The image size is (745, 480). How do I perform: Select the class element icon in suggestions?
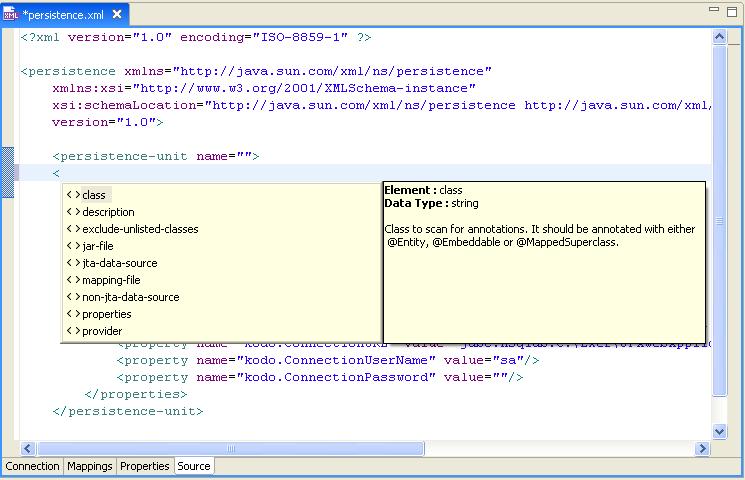(x=73, y=195)
